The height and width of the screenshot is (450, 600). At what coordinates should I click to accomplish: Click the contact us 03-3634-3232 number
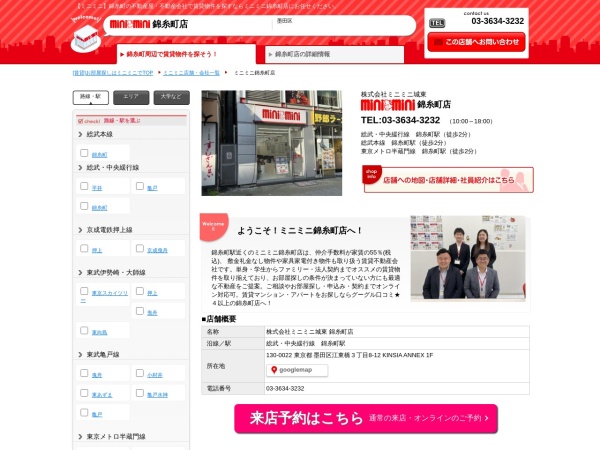(497, 21)
